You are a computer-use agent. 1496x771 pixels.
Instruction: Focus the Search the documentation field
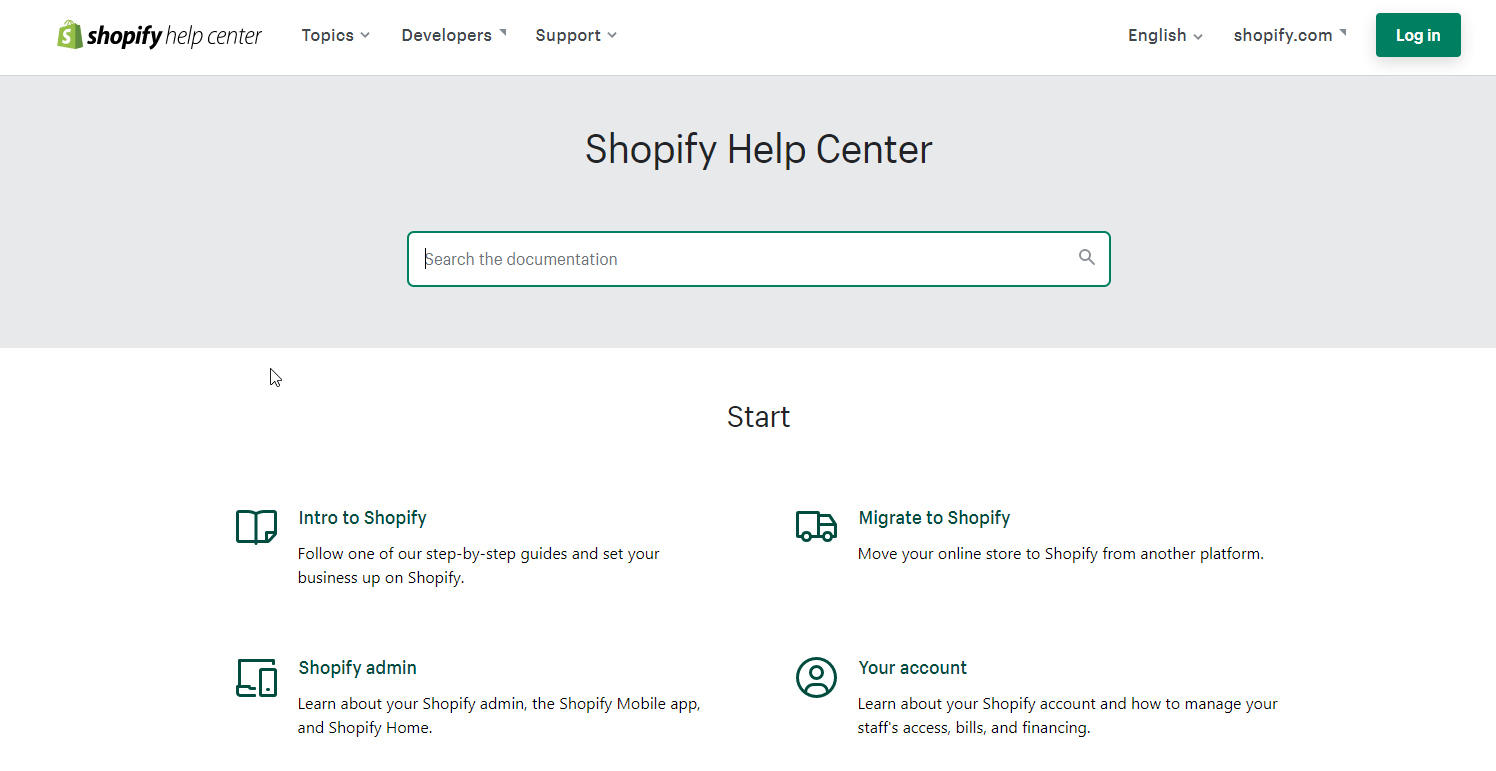pos(758,259)
